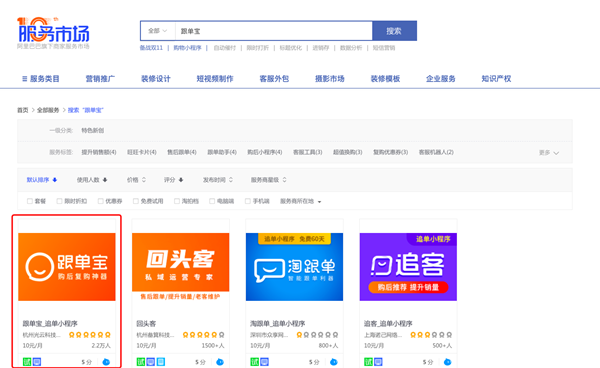This screenshot has width=600, height=368.
Task: Tick the 淘拍档 checkbox
Action: click(x=176, y=201)
